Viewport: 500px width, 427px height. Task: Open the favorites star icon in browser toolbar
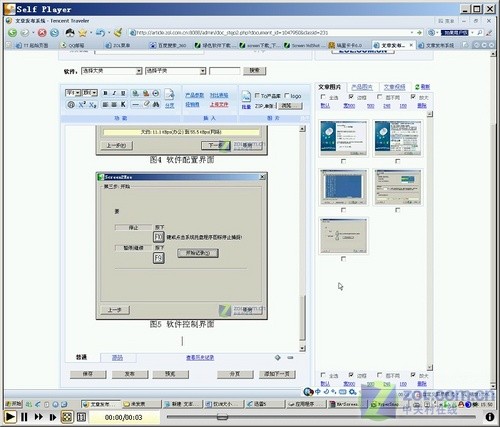pos(82,33)
